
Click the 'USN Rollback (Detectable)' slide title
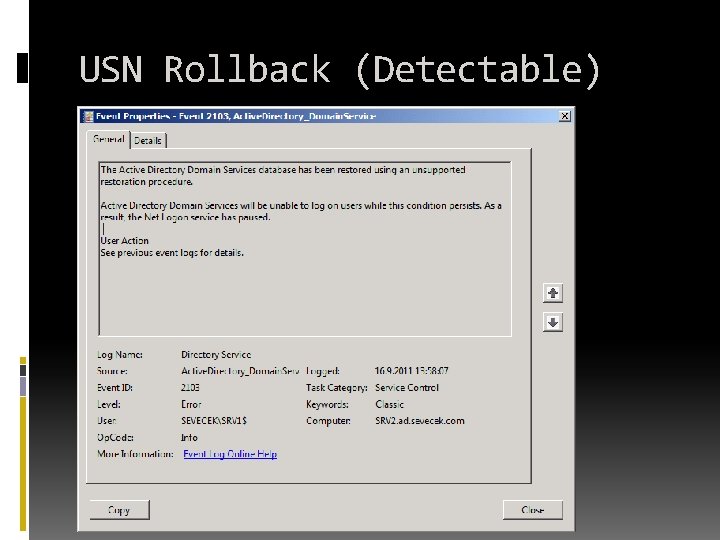340,69
